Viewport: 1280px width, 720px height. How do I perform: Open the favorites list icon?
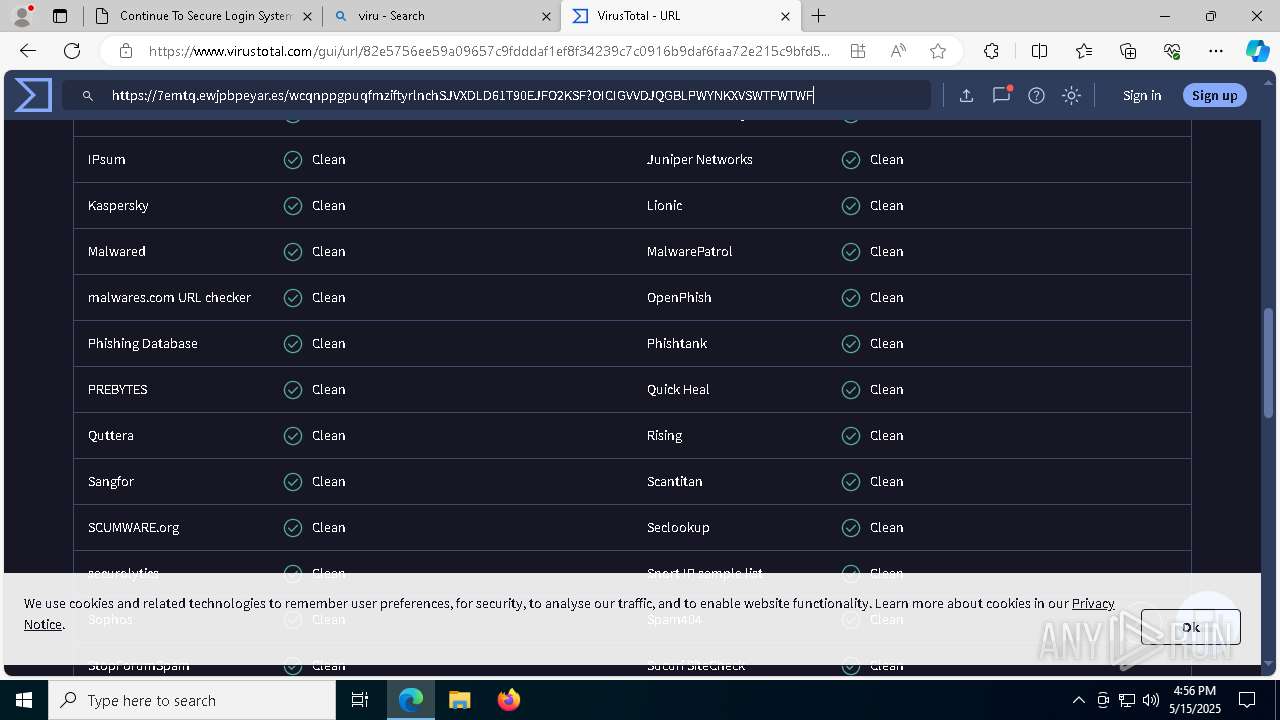(x=1084, y=51)
